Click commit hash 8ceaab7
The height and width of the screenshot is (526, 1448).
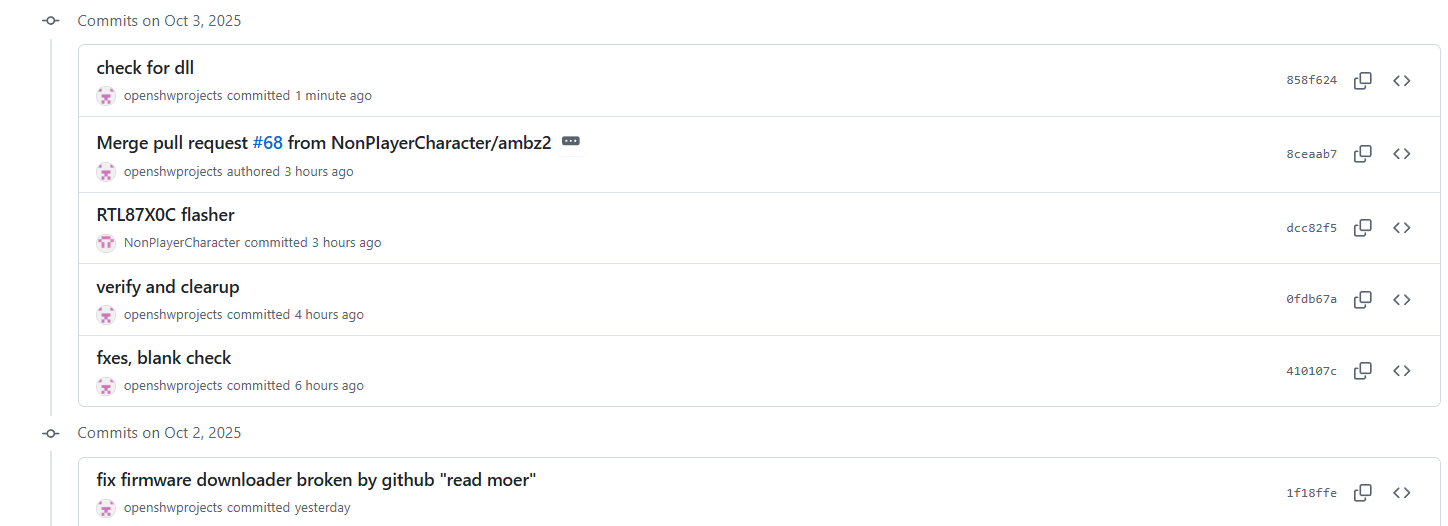pyautogui.click(x=1311, y=154)
